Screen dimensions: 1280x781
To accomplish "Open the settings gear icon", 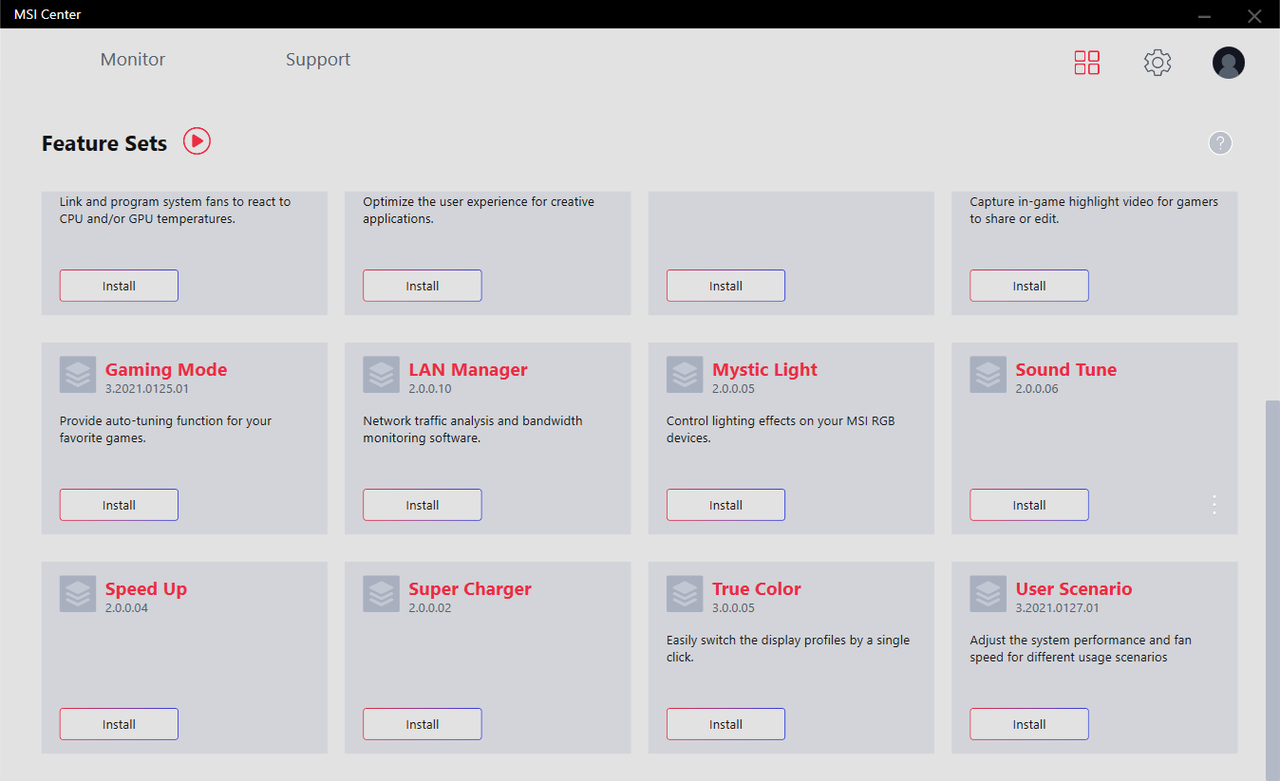I will (1157, 63).
